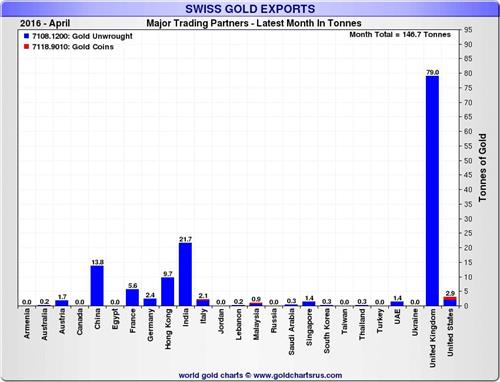Click the Tonnes of Gold axis title
This screenshot has height=382, width=500.
(x=483, y=168)
